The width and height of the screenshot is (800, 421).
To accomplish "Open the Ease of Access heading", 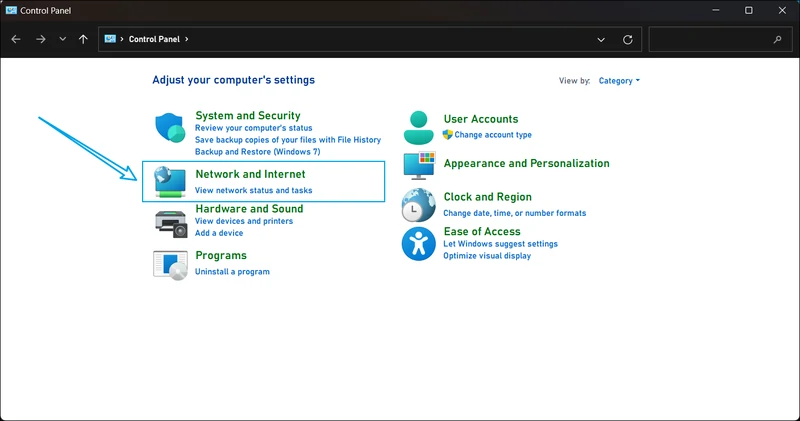I will coord(482,232).
